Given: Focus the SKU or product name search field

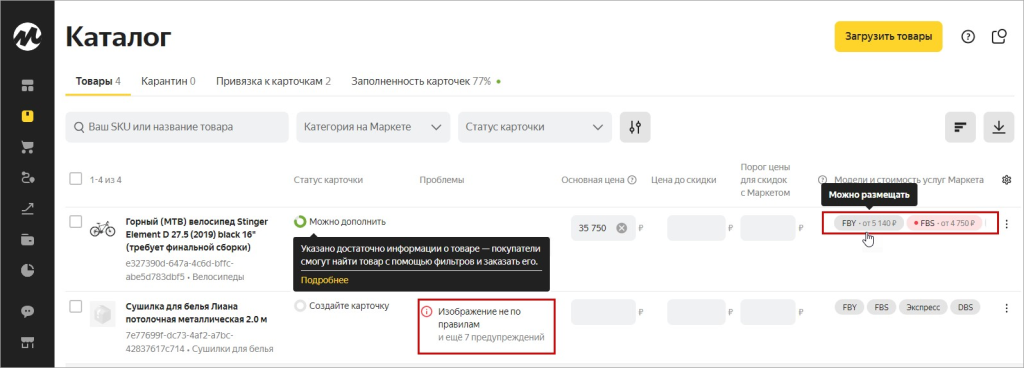Looking at the screenshot, I should point(177,127).
